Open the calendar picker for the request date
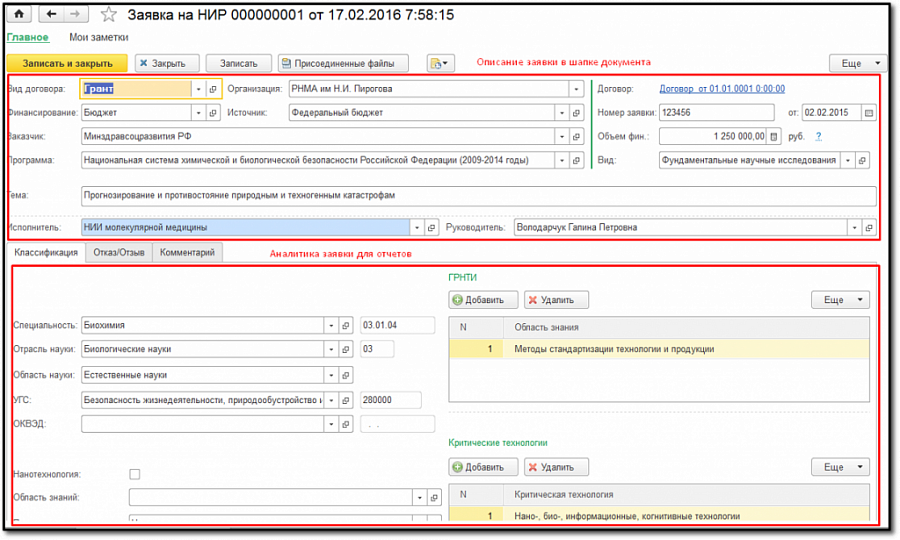This screenshot has height=540, width=900. (x=869, y=113)
